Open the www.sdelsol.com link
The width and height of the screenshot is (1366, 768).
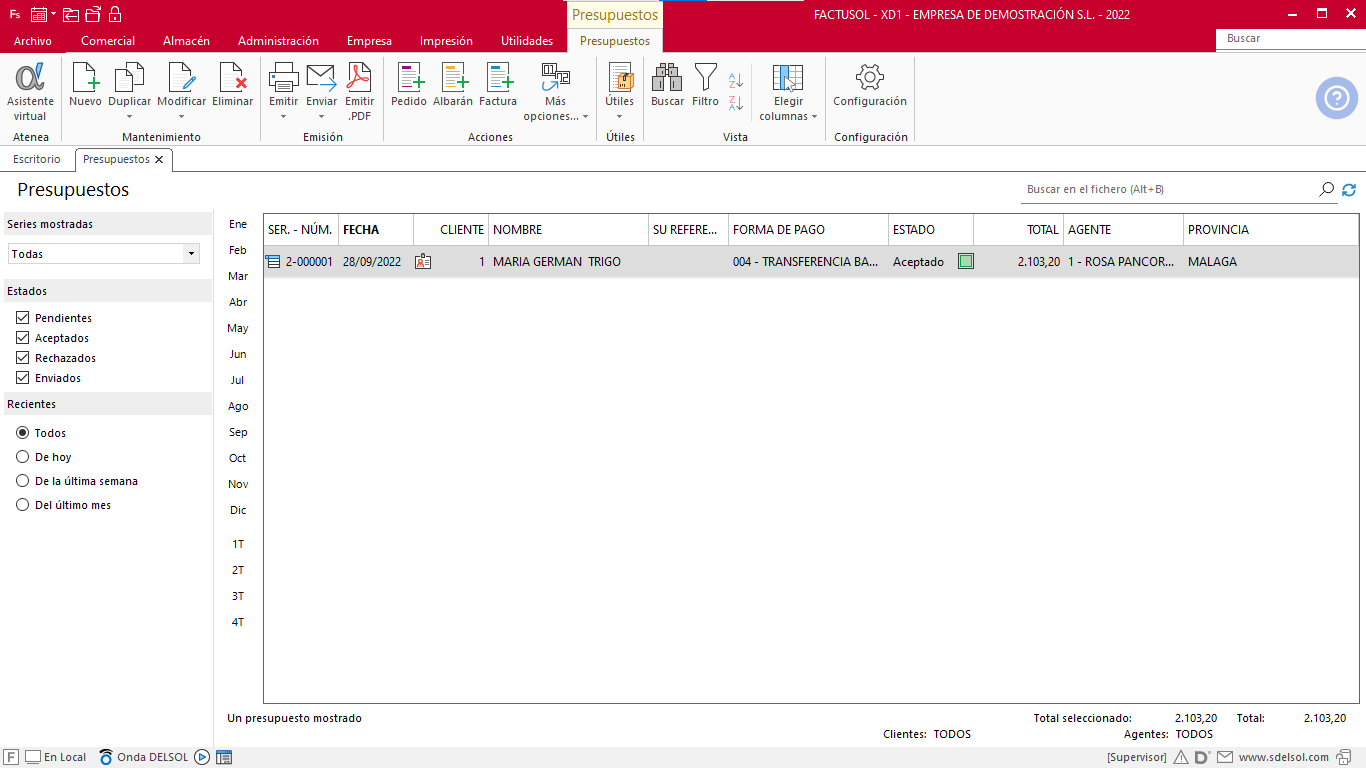pos(1284,757)
